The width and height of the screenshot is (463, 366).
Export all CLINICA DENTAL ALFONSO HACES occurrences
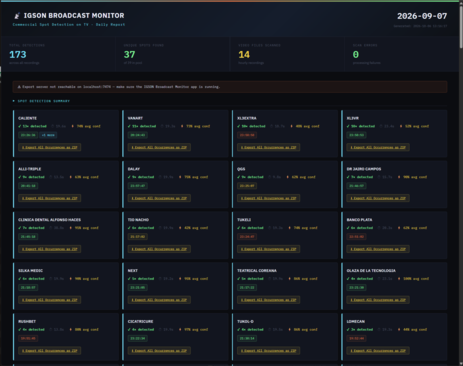[49, 249]
